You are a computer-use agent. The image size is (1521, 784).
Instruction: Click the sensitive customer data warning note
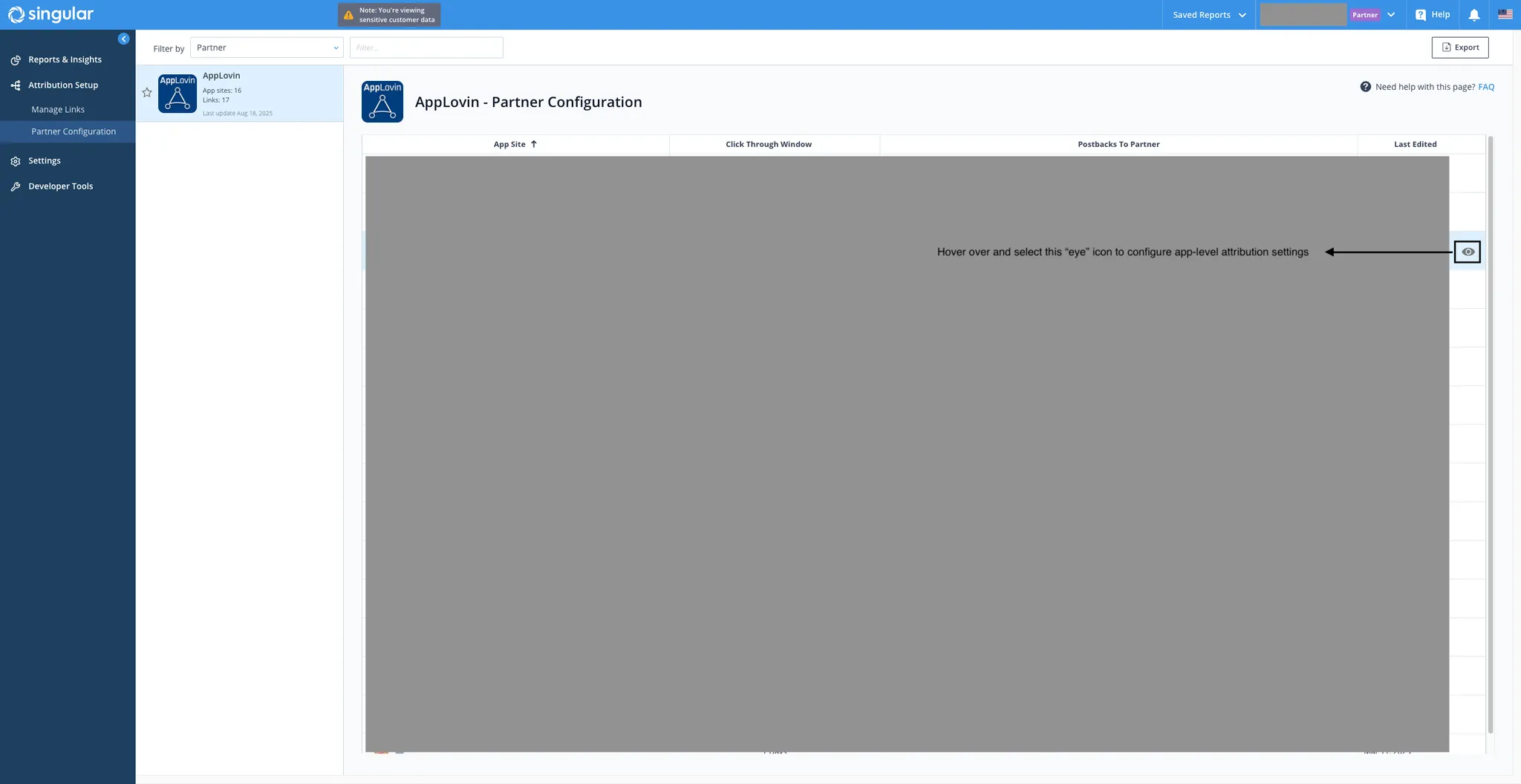[x=389, y=15]
